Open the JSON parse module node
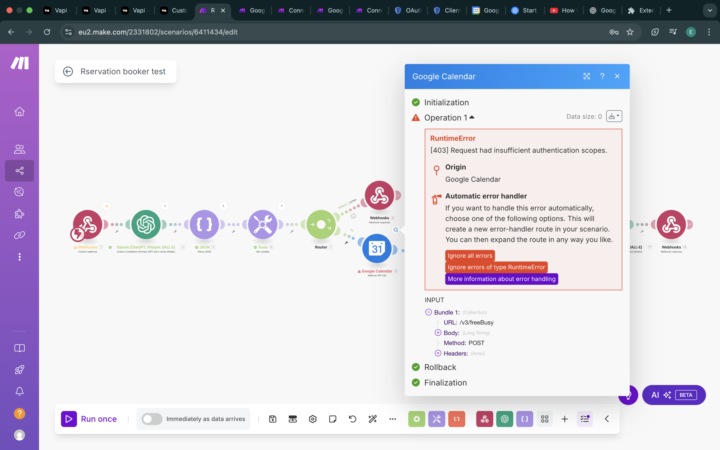The height and width of the screenshot is (450, 720). 204,224
